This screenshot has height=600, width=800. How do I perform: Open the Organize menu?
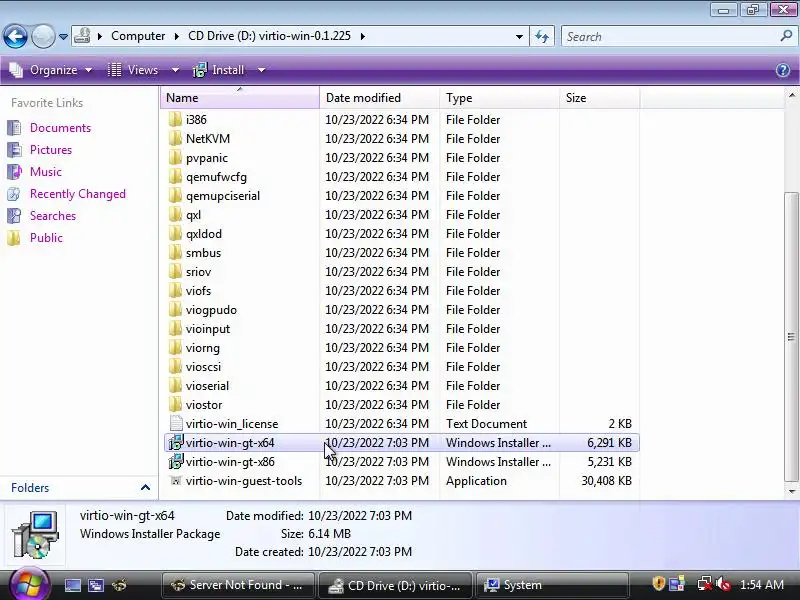pyautogui.click(x=51, y=70)
